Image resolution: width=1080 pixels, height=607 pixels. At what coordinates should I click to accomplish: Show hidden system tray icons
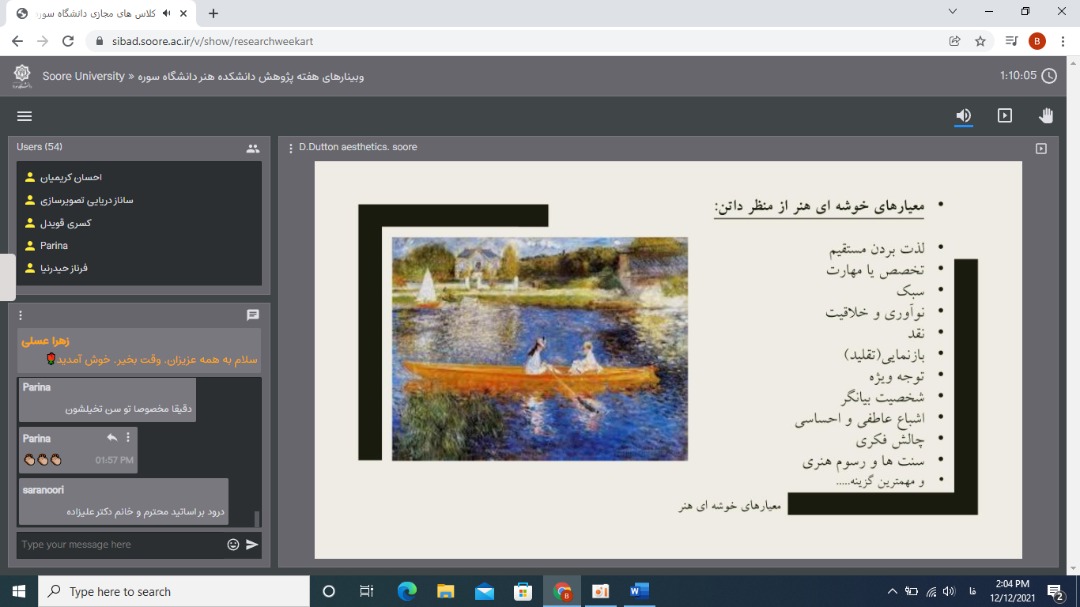point(892,591)
